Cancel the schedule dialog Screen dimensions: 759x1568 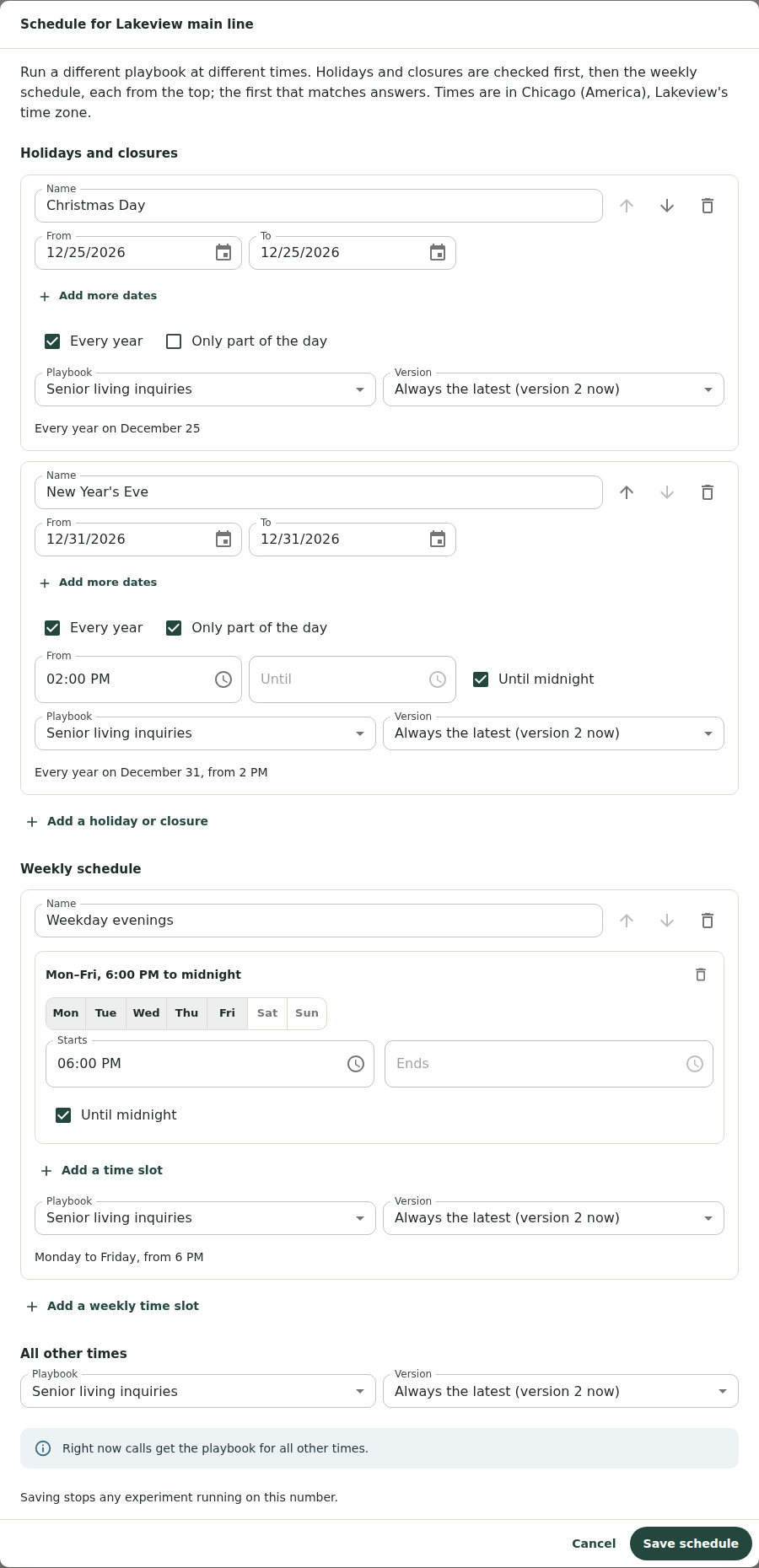594,1544
